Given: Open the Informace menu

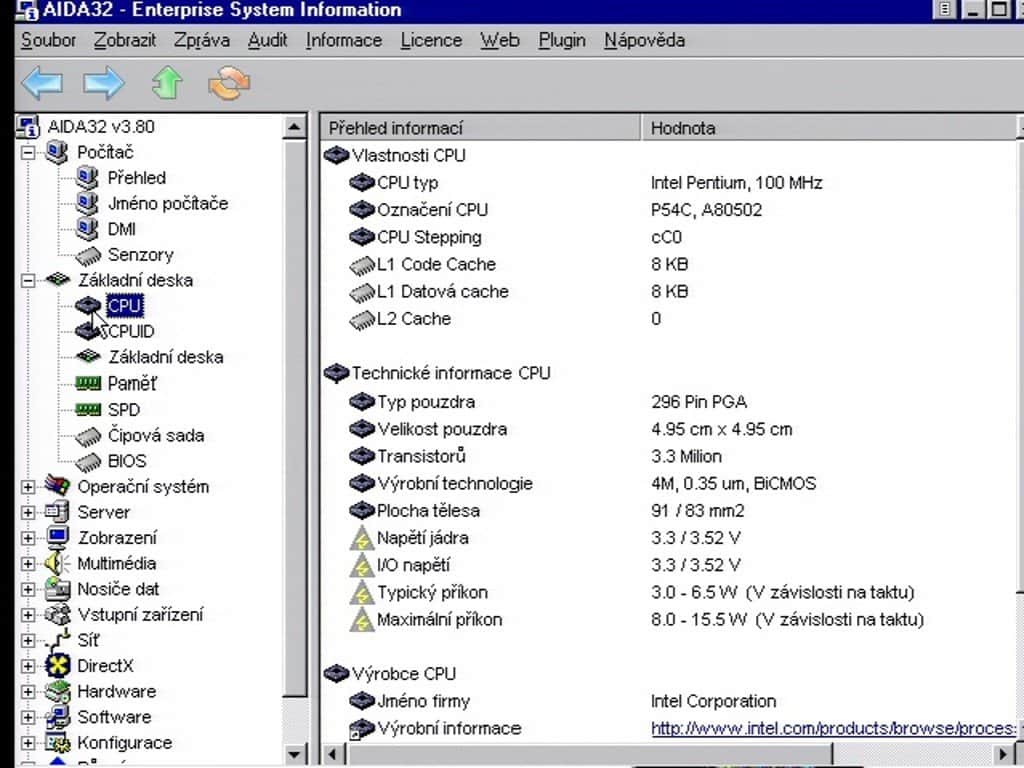Looking at the screenshot, I should [344, 40].
